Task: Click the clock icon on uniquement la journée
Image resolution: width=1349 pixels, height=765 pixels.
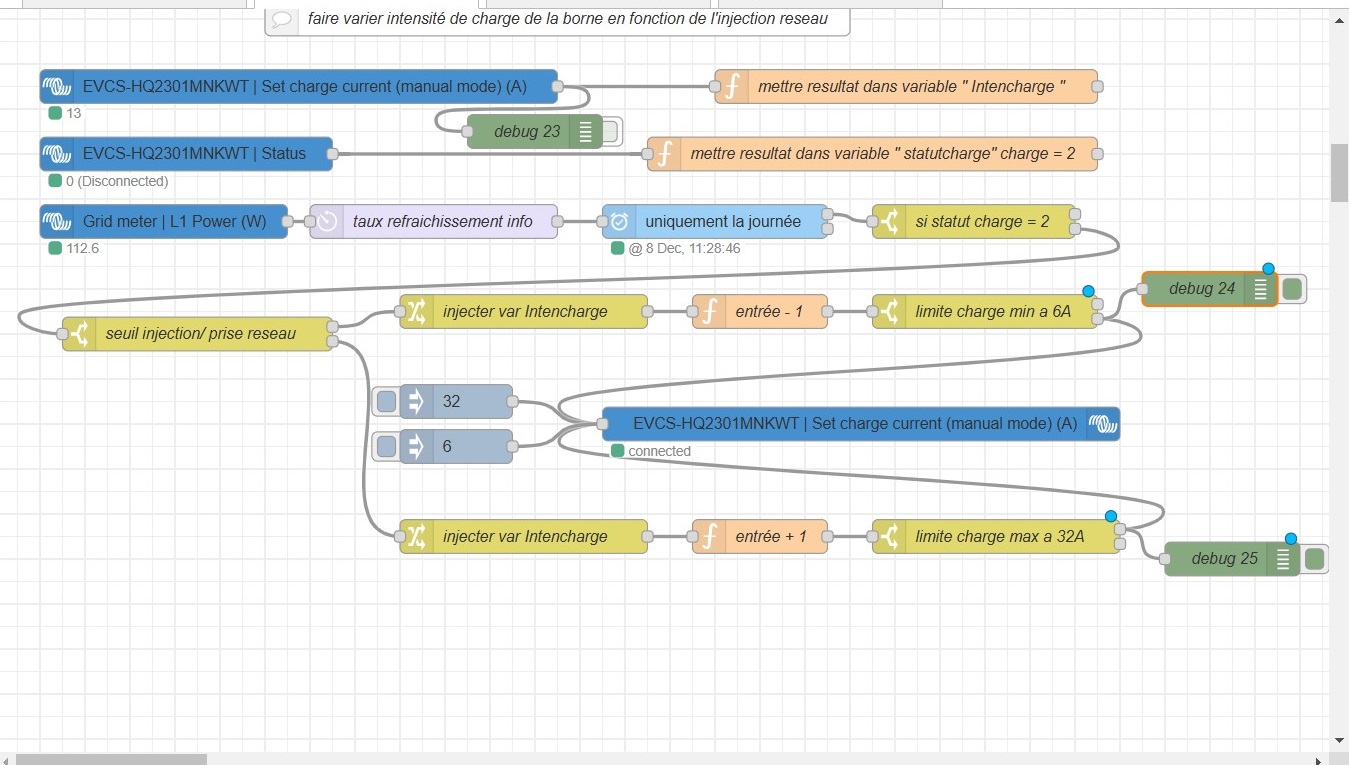Action: 619,222
